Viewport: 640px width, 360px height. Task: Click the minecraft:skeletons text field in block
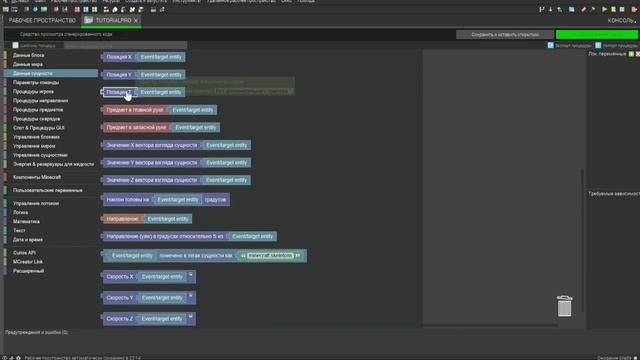271,256
